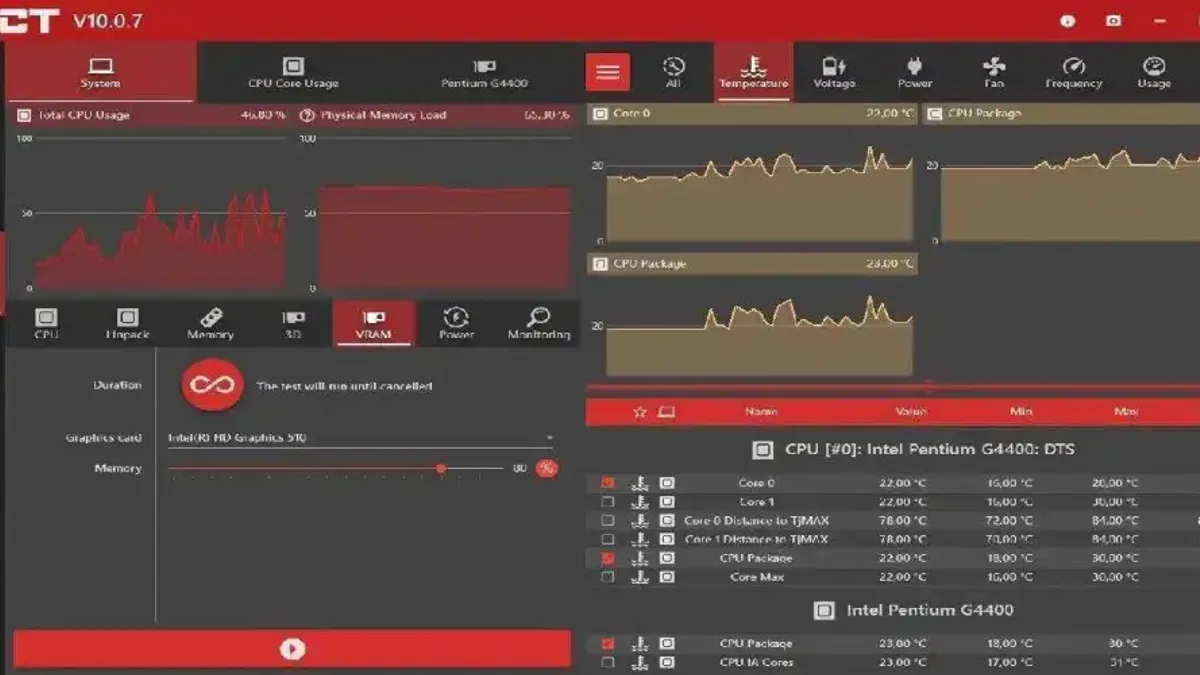Choose the Memory test icon

pyautogui.click(x=210, y=317)
